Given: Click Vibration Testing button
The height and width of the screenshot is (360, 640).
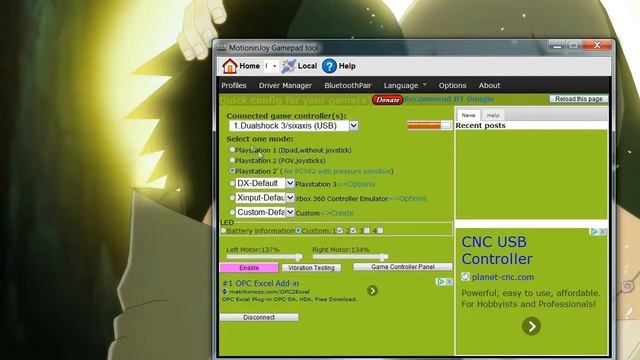Looking at the screenshot, I should point(311,268).
